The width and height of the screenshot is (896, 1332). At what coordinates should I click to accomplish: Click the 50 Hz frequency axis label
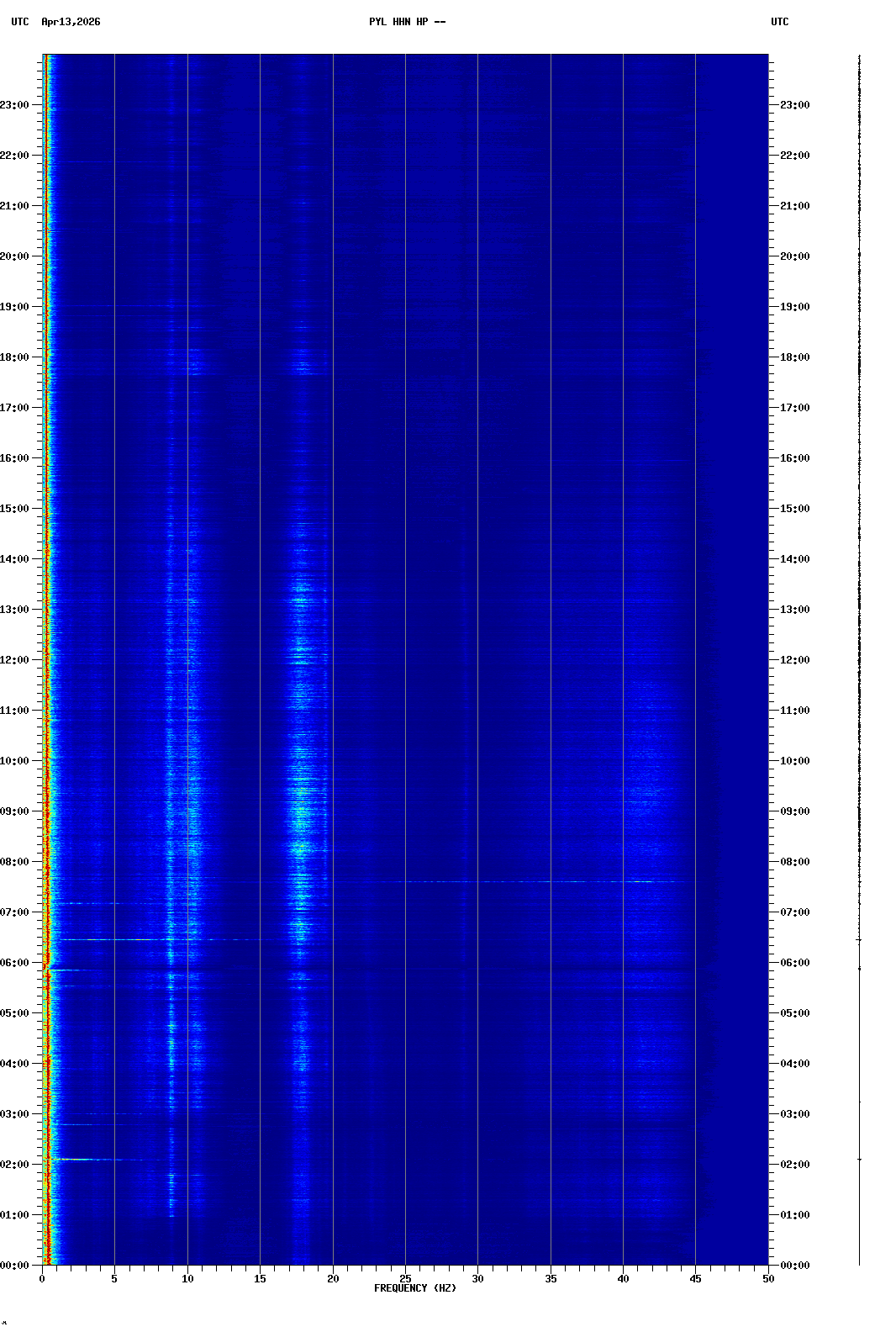pos(768,1279)
